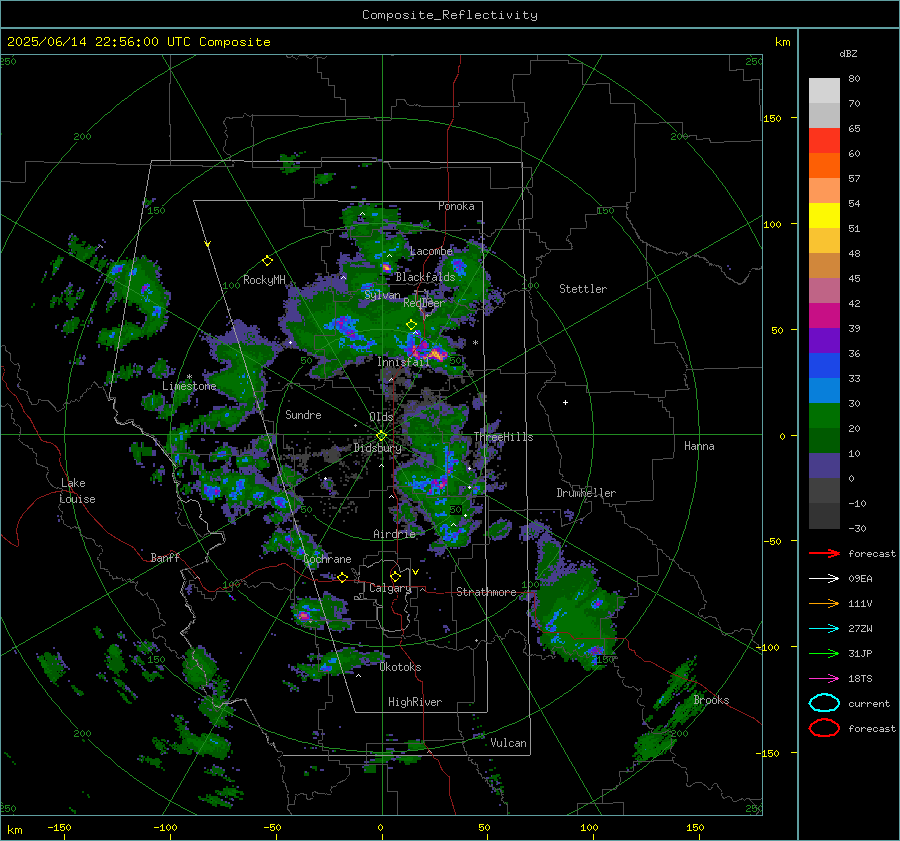
Task: Click the 150 tick on right km axis
Action: pyautogui.click(x=772, y=118)
